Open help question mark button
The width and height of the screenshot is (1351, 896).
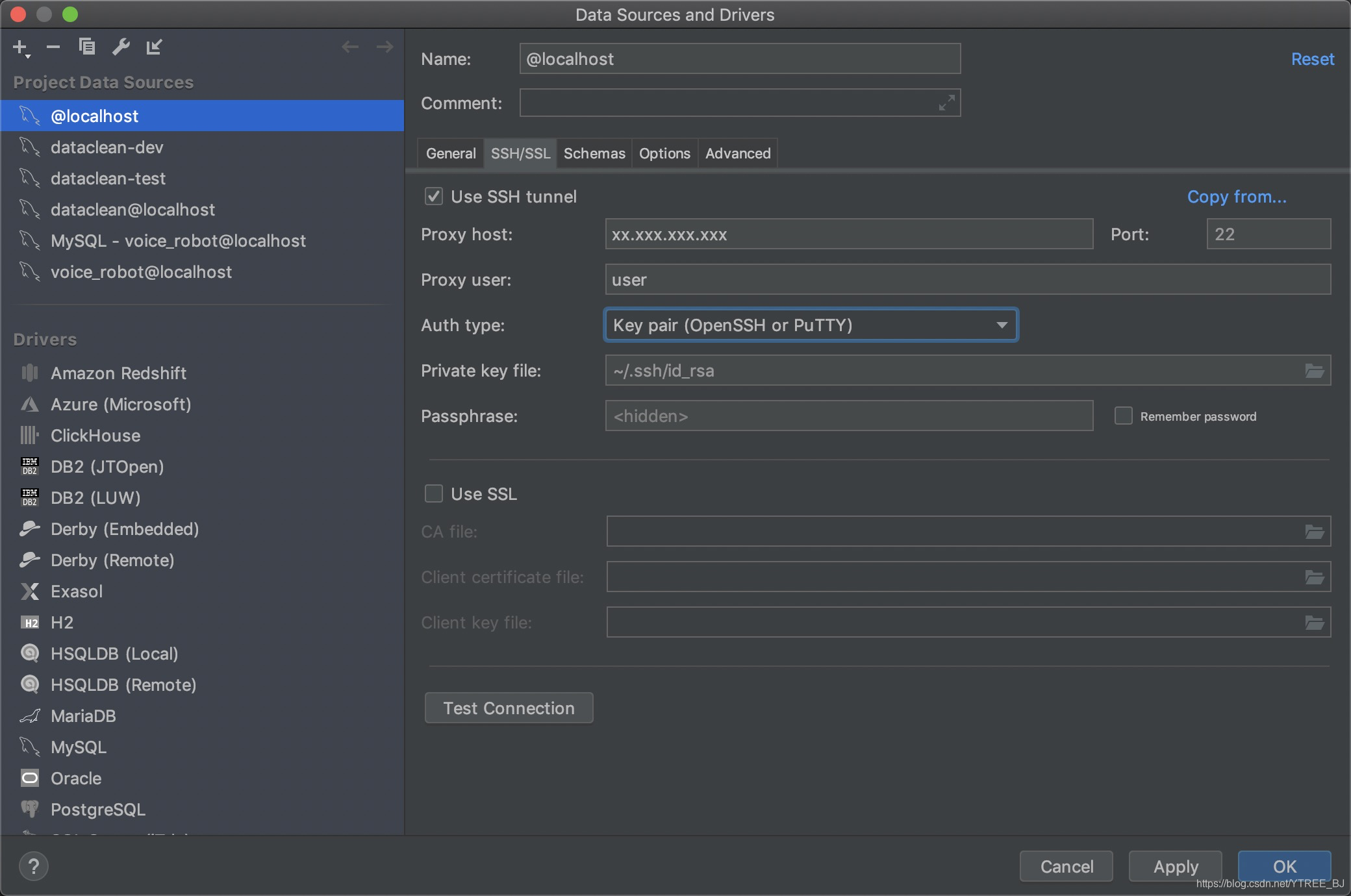tap(34, 866)
